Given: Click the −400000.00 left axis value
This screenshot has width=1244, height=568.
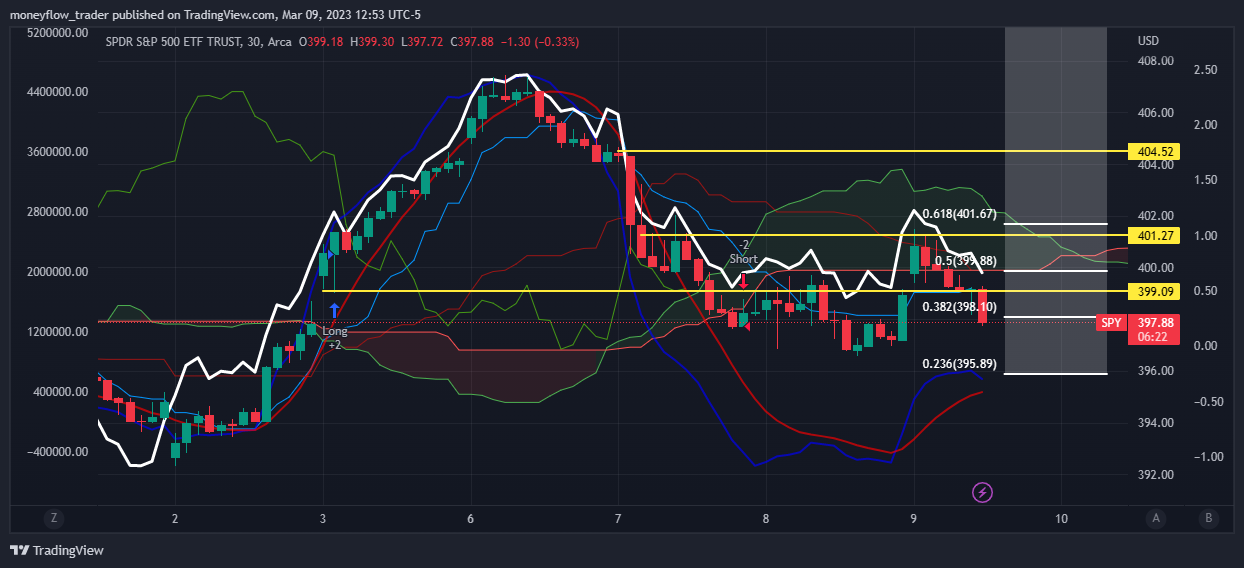Looking at the screenshot, I should coord(58,452).
